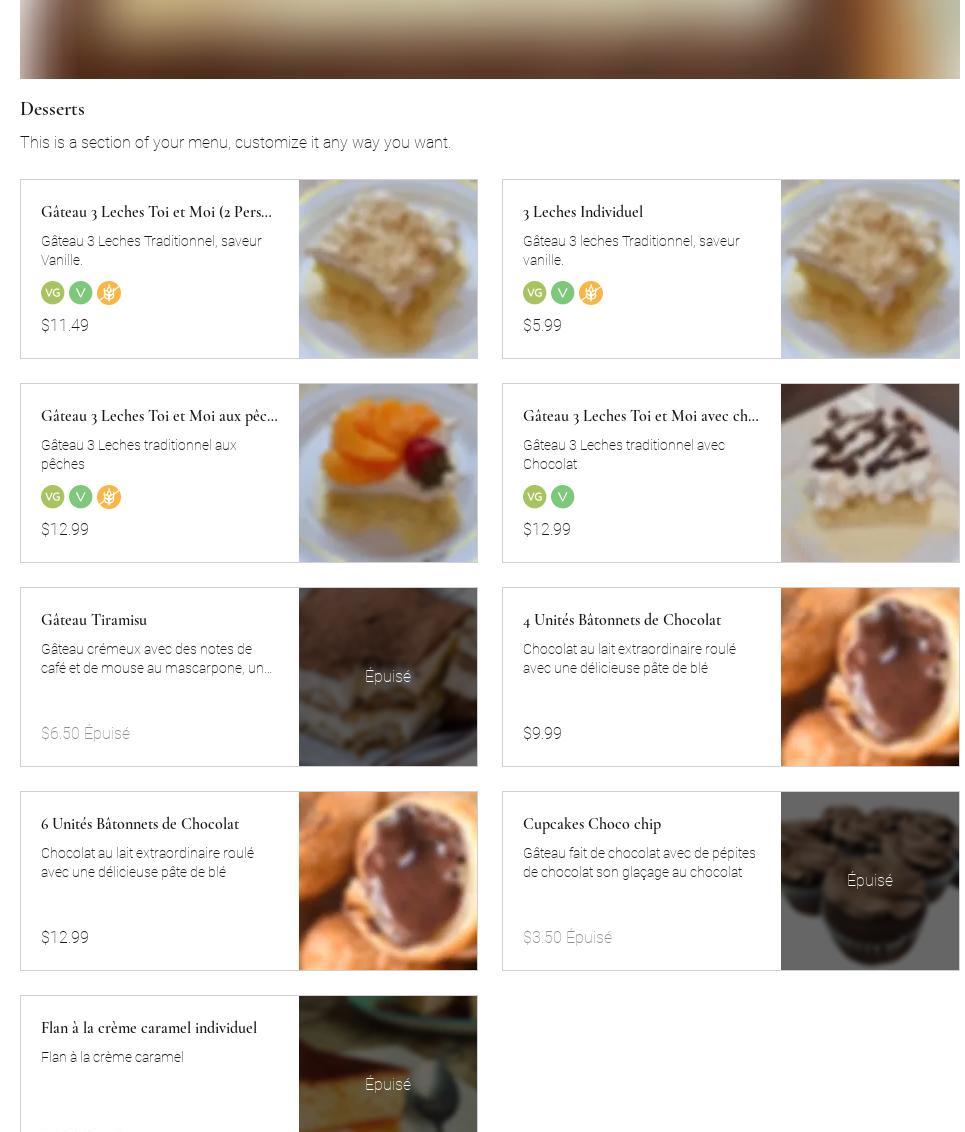Open Flan à la crème caramel individuel

pos(149,1028)
